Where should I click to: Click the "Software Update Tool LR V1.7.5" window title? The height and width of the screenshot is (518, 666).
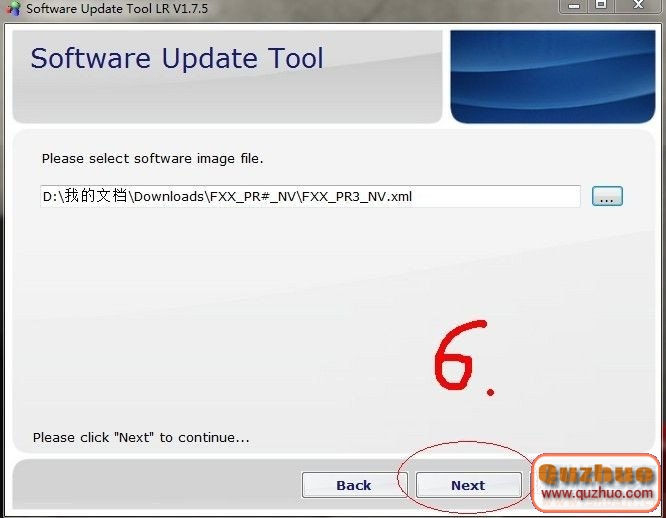(117, 8)
